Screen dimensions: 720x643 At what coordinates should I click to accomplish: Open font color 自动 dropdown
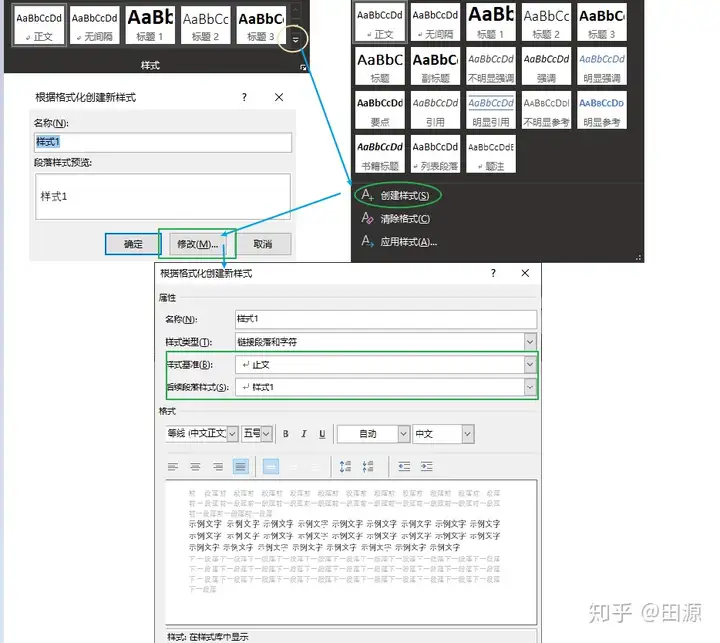[x=403, y=434]
